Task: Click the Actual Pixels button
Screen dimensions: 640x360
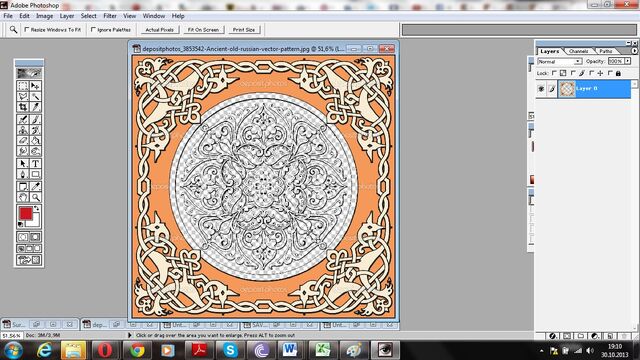Action: coord(160,30)
